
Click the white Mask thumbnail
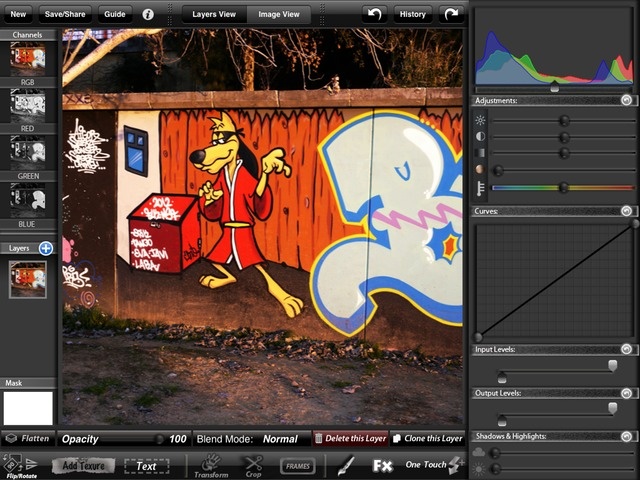28,408
